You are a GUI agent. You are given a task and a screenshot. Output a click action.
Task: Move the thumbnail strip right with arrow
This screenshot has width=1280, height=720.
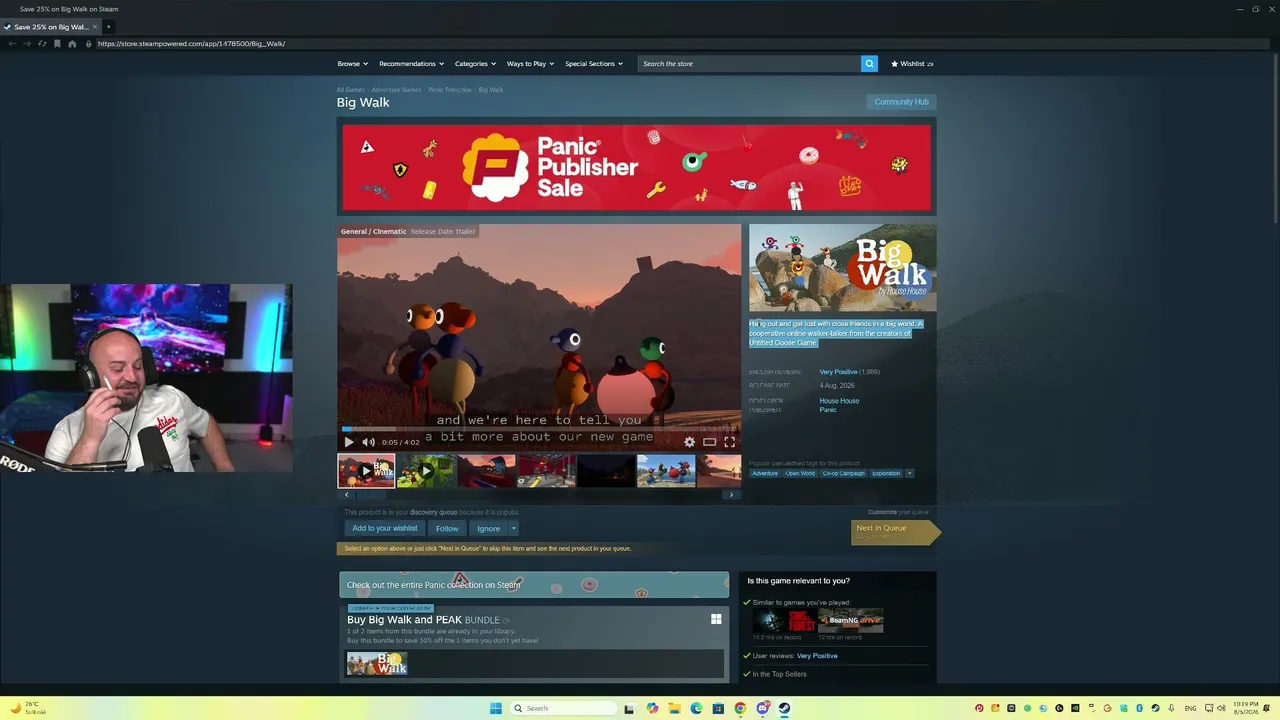click(731, 495)
